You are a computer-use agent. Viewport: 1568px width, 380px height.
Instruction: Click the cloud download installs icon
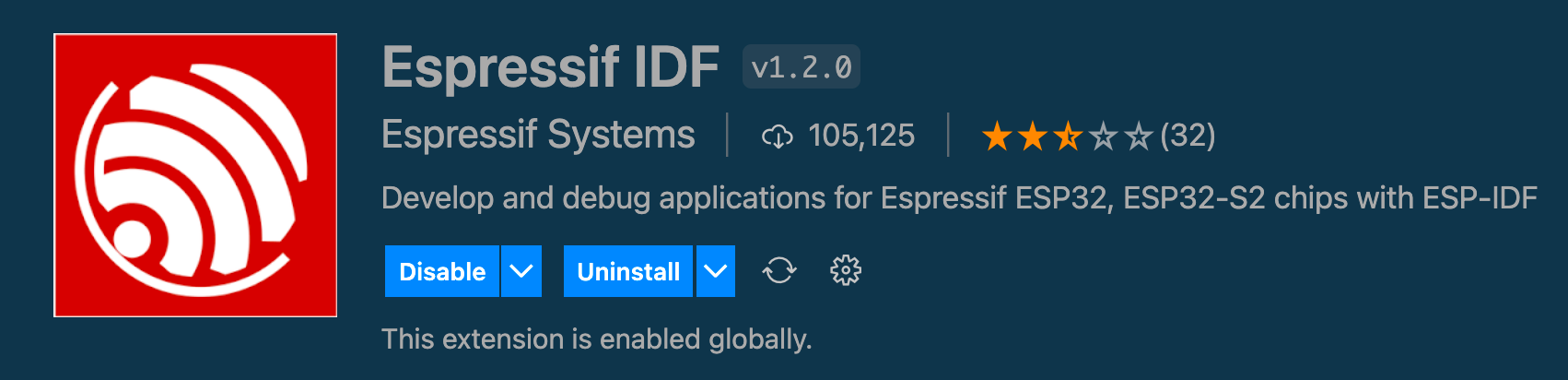[778, 137]
